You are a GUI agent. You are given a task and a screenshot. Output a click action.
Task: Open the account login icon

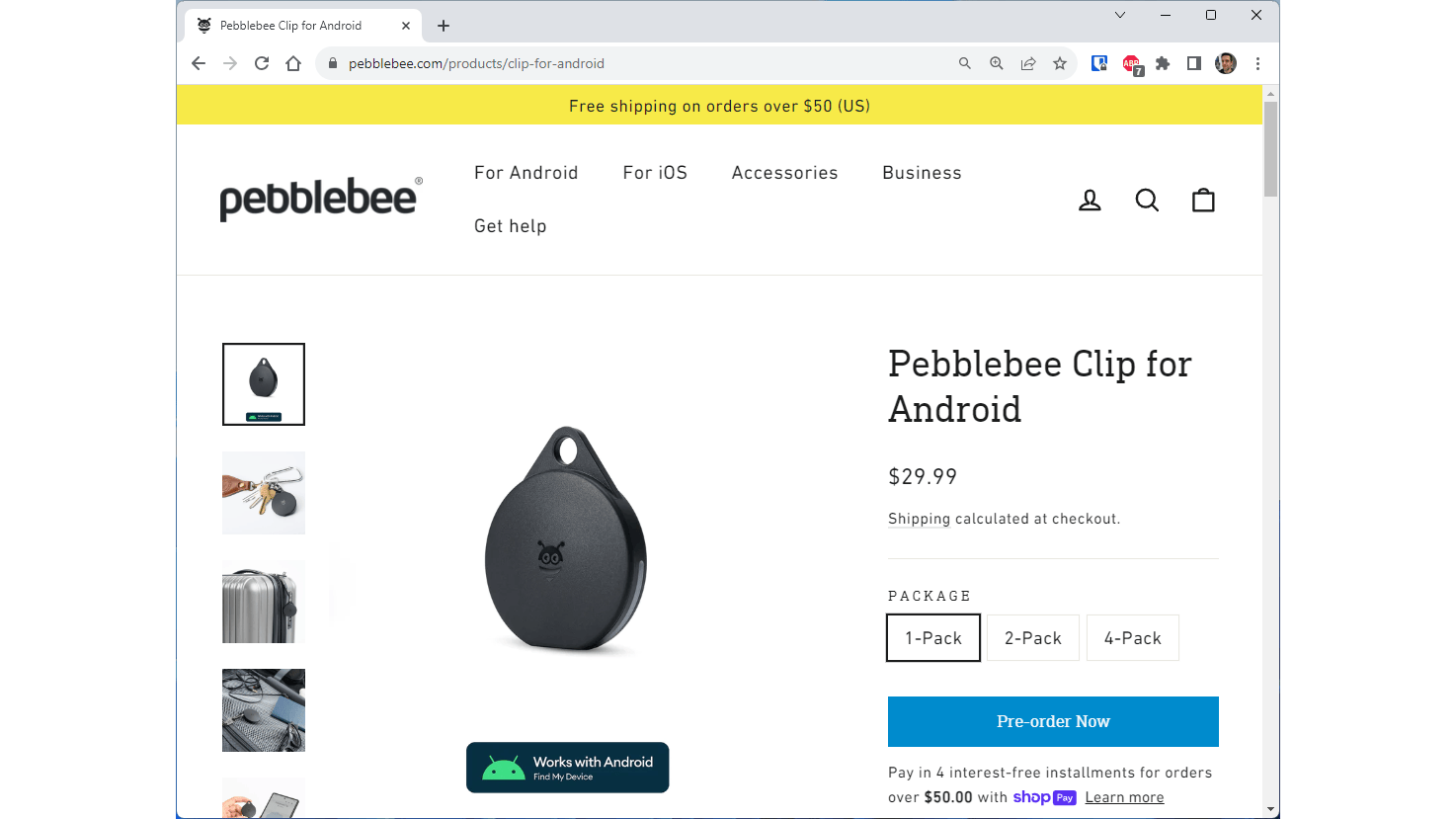click(x=1090, y=201)
